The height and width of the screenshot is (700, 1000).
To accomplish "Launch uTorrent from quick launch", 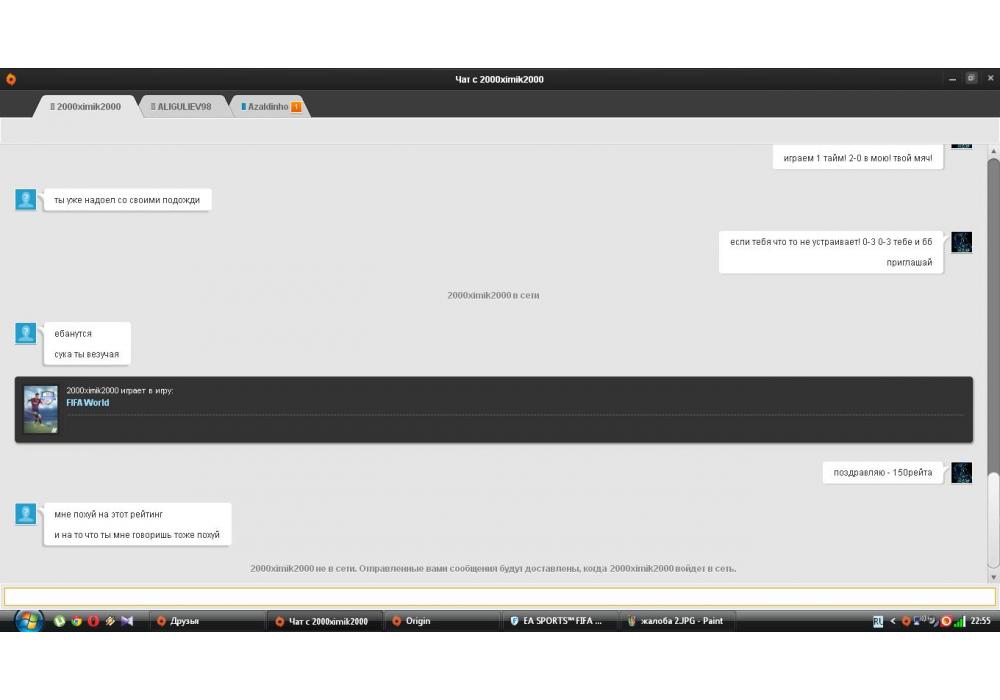I will (59, 621).
